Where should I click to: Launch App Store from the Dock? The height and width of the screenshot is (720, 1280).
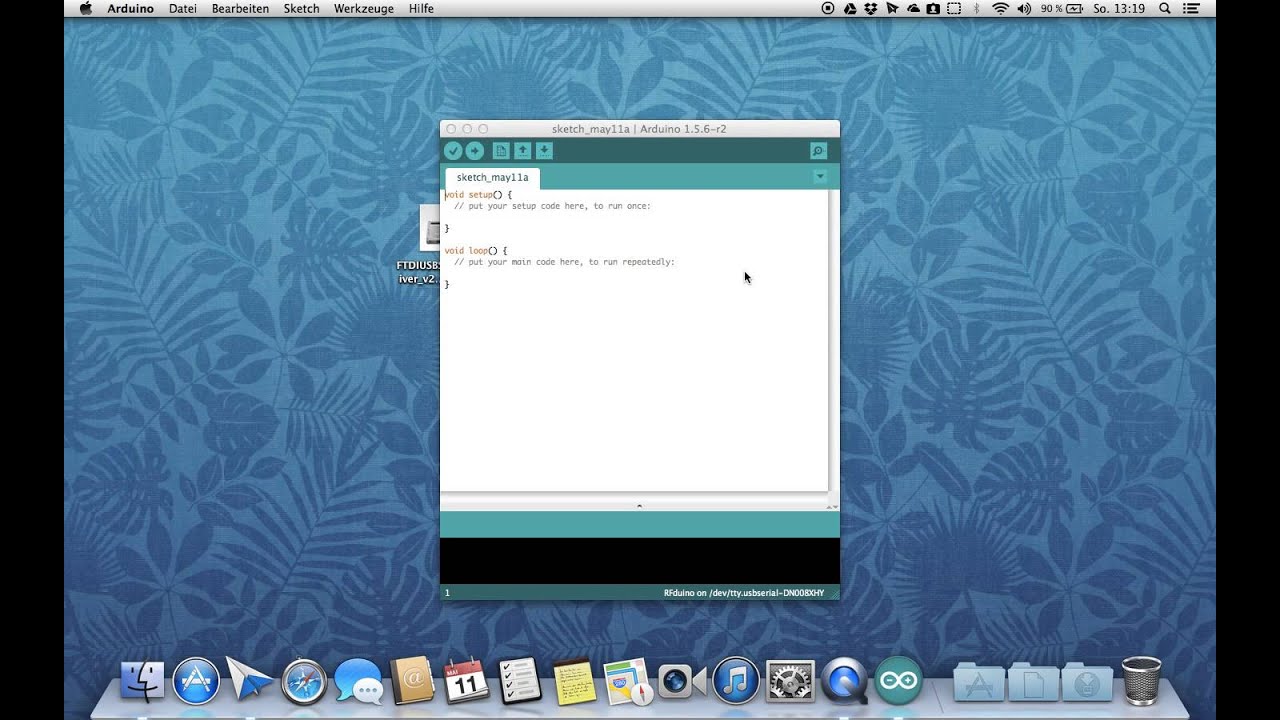(x=196, y=681)
